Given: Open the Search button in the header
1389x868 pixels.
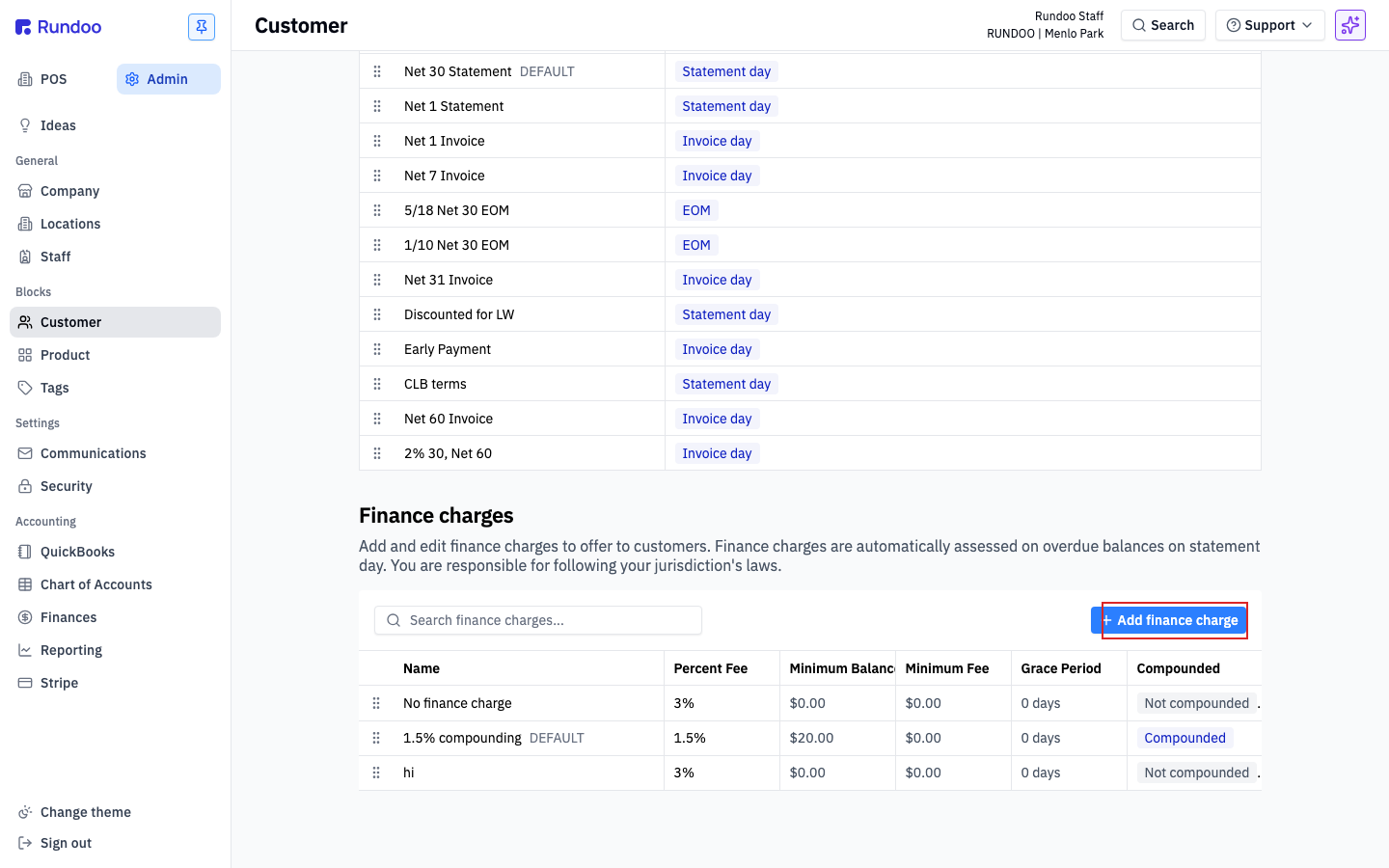Looking at the screenshot, I should (x=1163, y=25).
